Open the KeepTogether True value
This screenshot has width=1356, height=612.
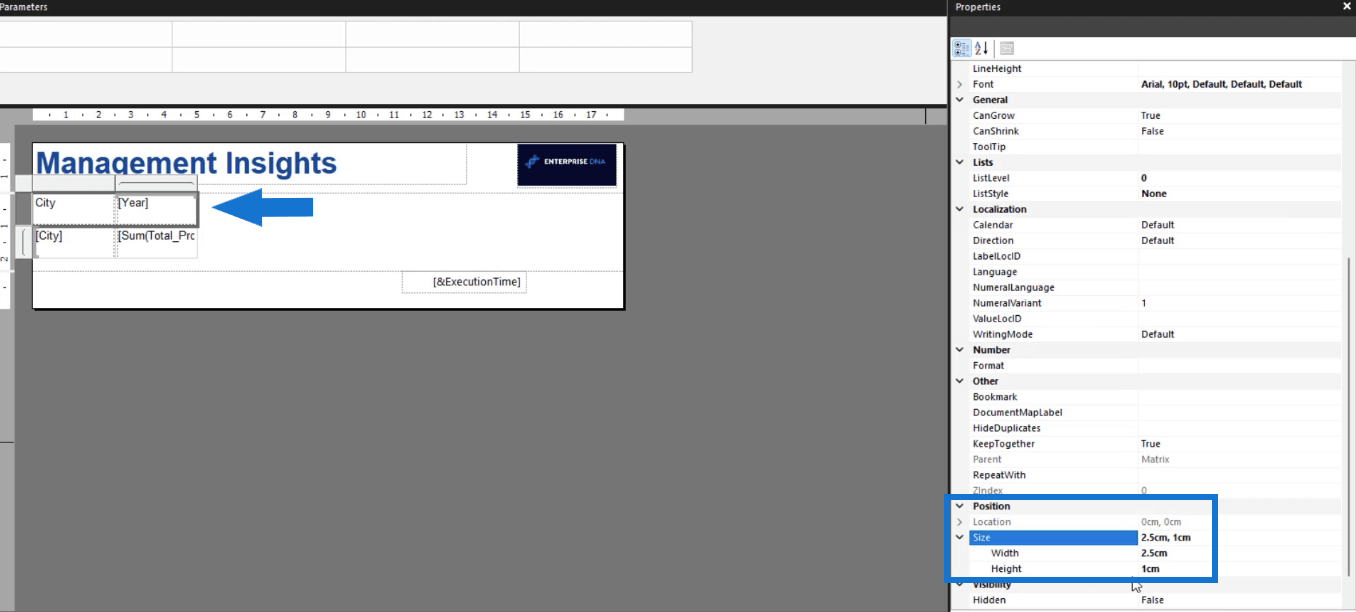(x=1240, y=444)
